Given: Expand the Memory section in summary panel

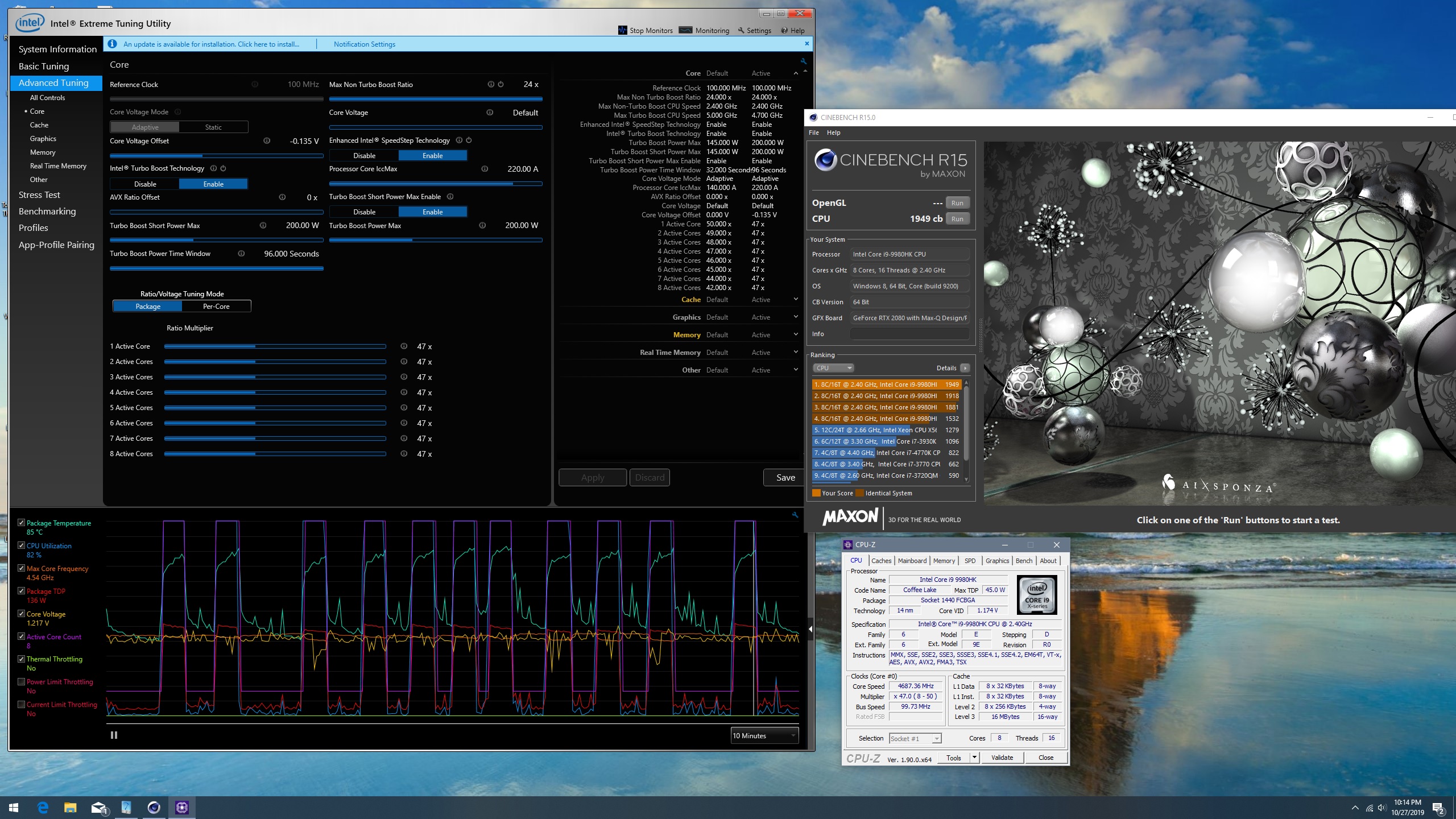Looking at the screenshot, I should click(x=796, y=335).
